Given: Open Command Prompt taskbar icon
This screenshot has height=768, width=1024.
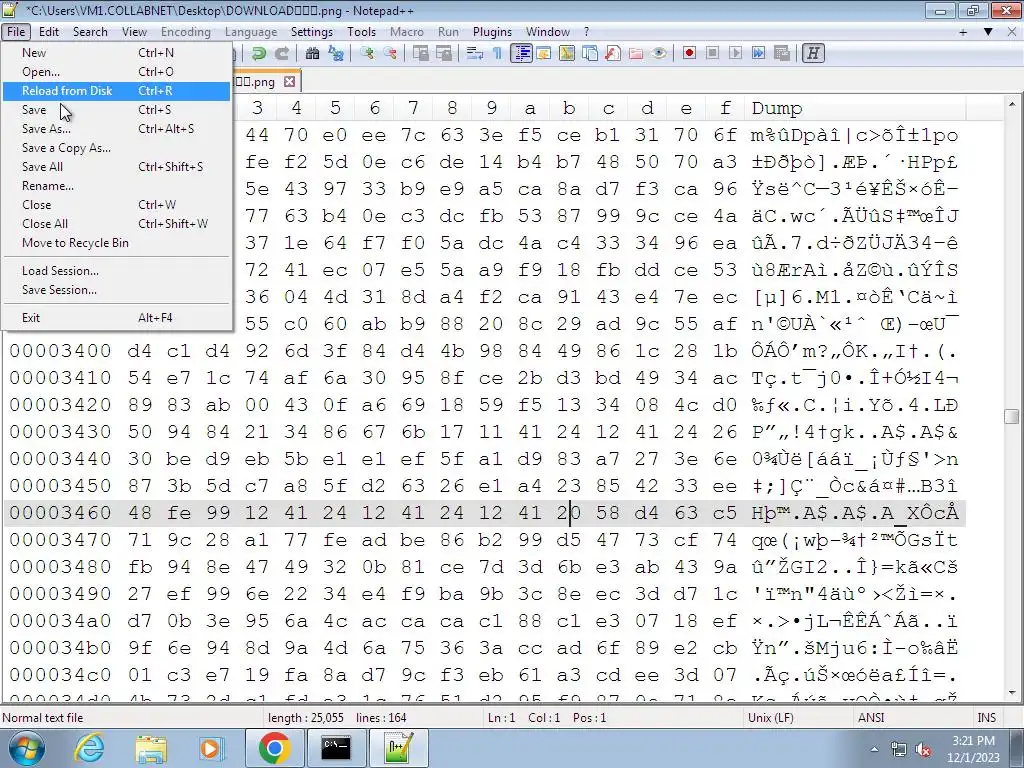Looking at the screenshot, I should tap(336, 748).
